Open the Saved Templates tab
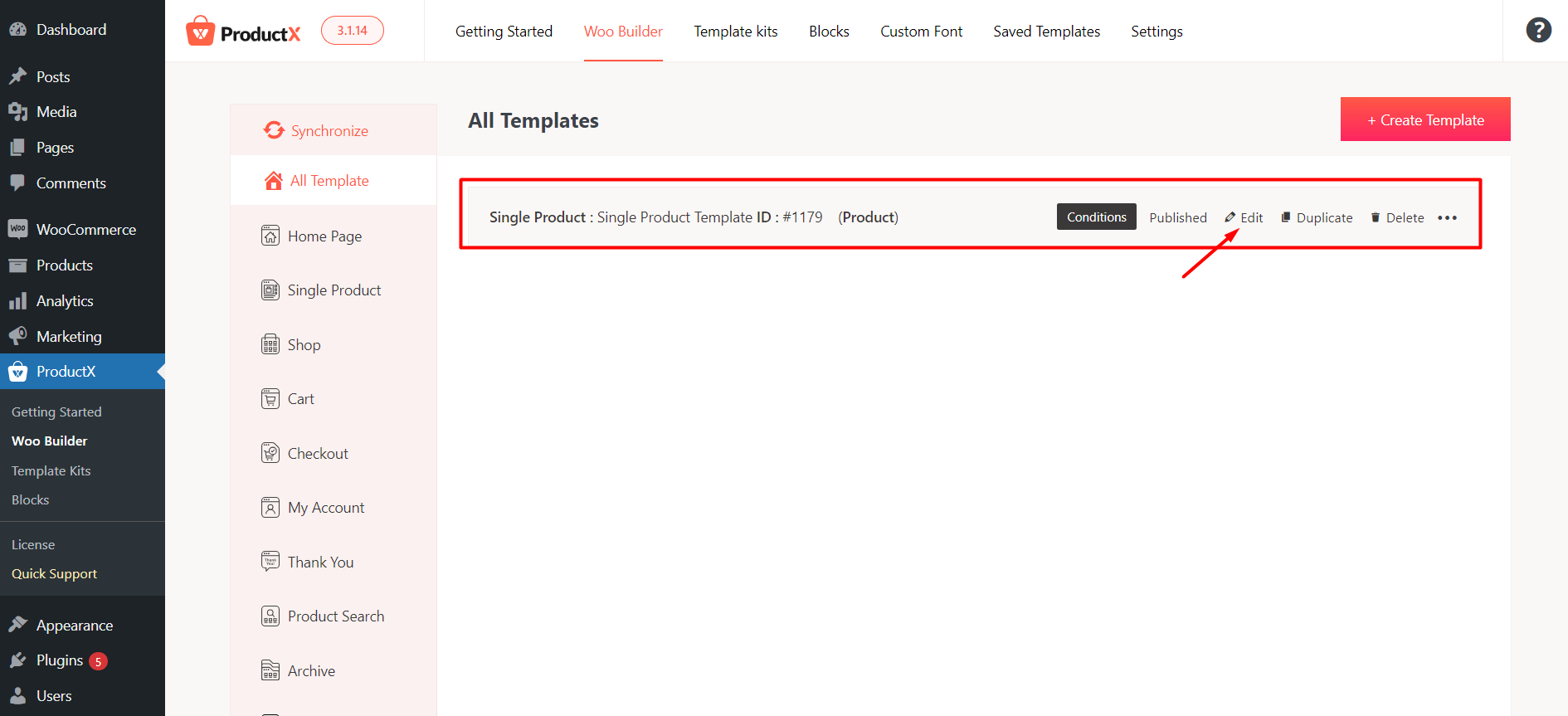 point(1046,32)
